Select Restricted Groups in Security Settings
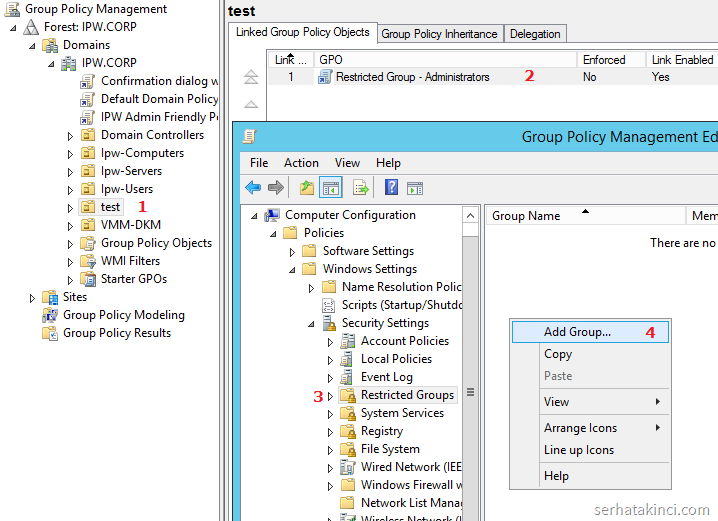The width and height of the screenshot is (718, 521). 407,395
